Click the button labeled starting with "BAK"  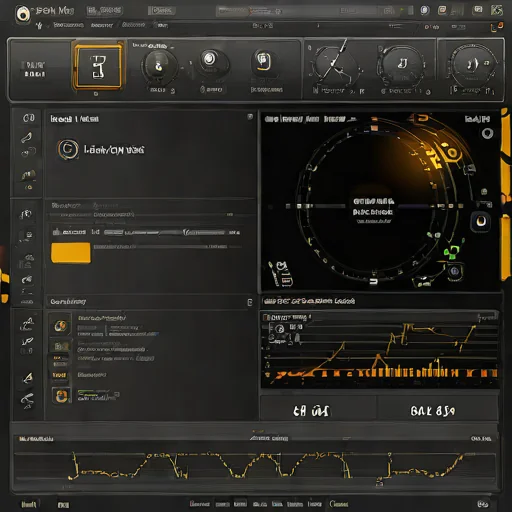[x=438, y=410]
